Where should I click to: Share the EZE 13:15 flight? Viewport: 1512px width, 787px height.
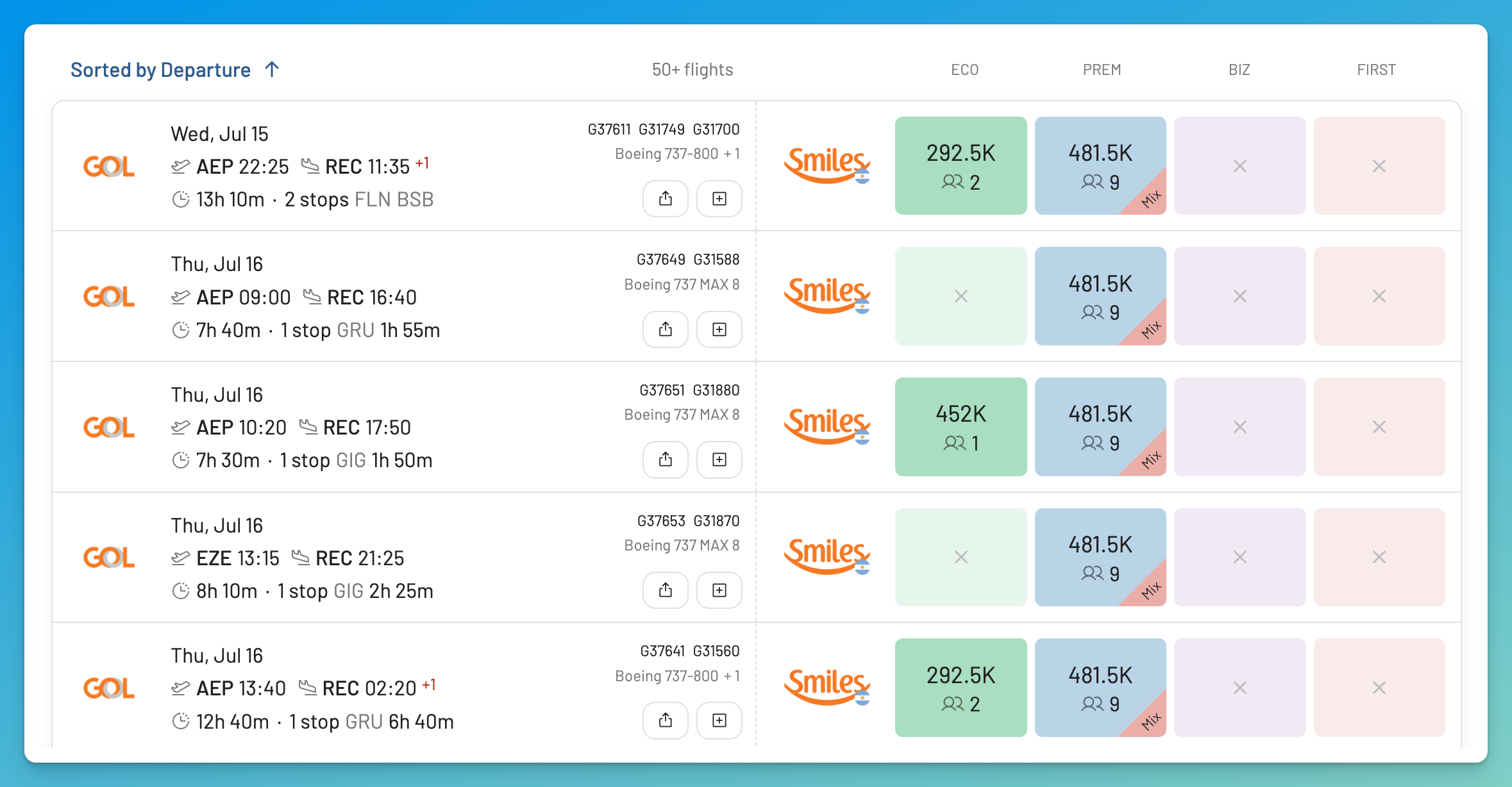click(x=666, y=590)
